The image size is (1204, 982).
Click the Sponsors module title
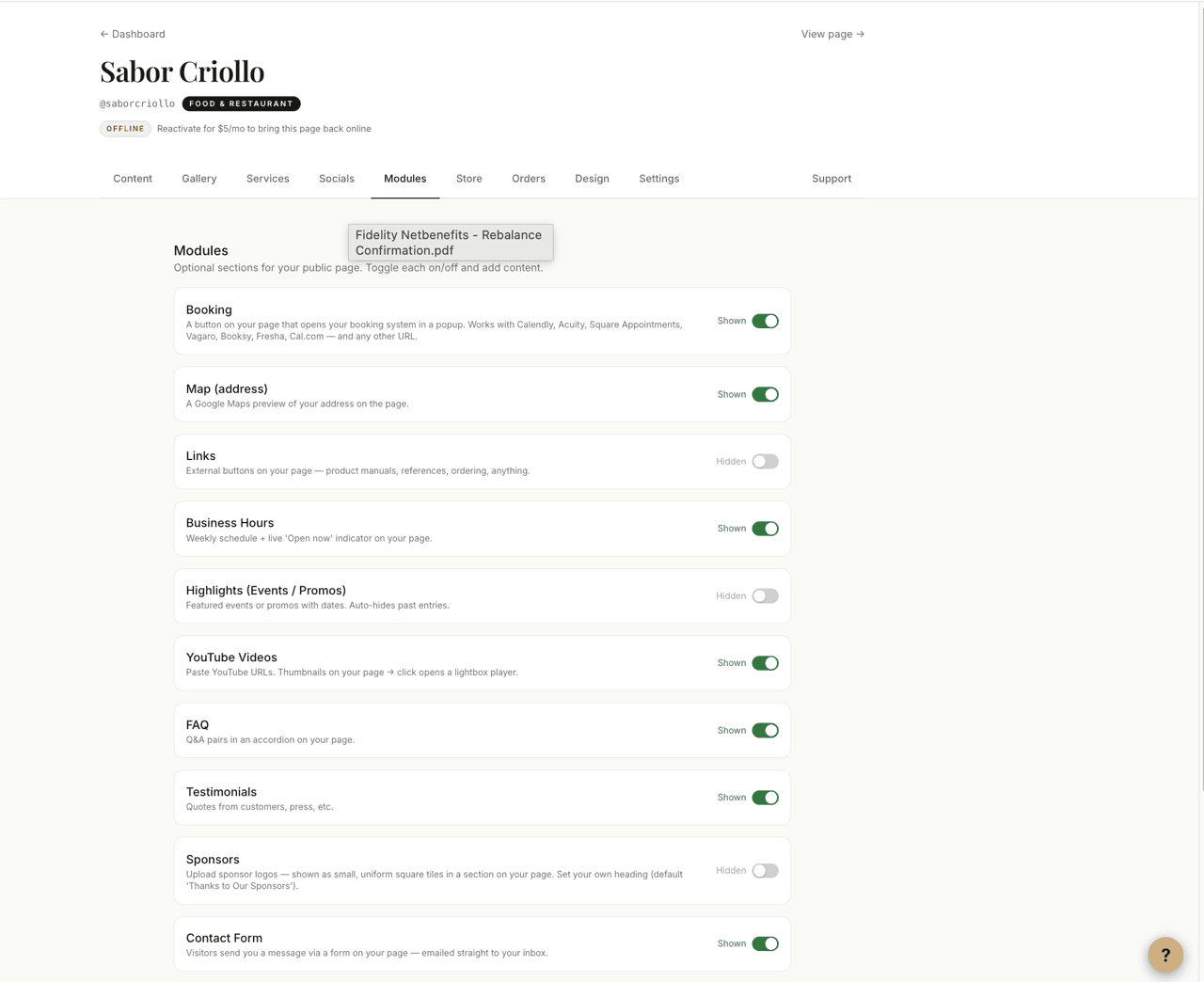(213, 860)
